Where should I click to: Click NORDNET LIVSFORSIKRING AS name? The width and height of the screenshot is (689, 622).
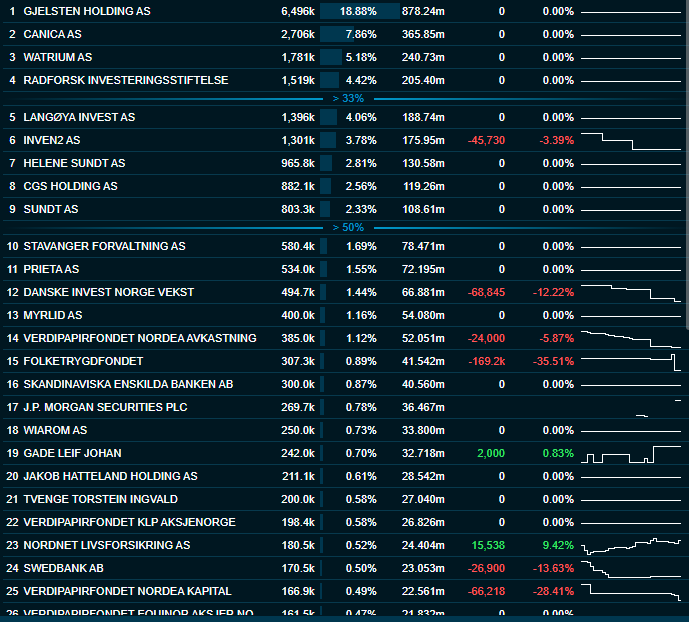coord(107,545)
